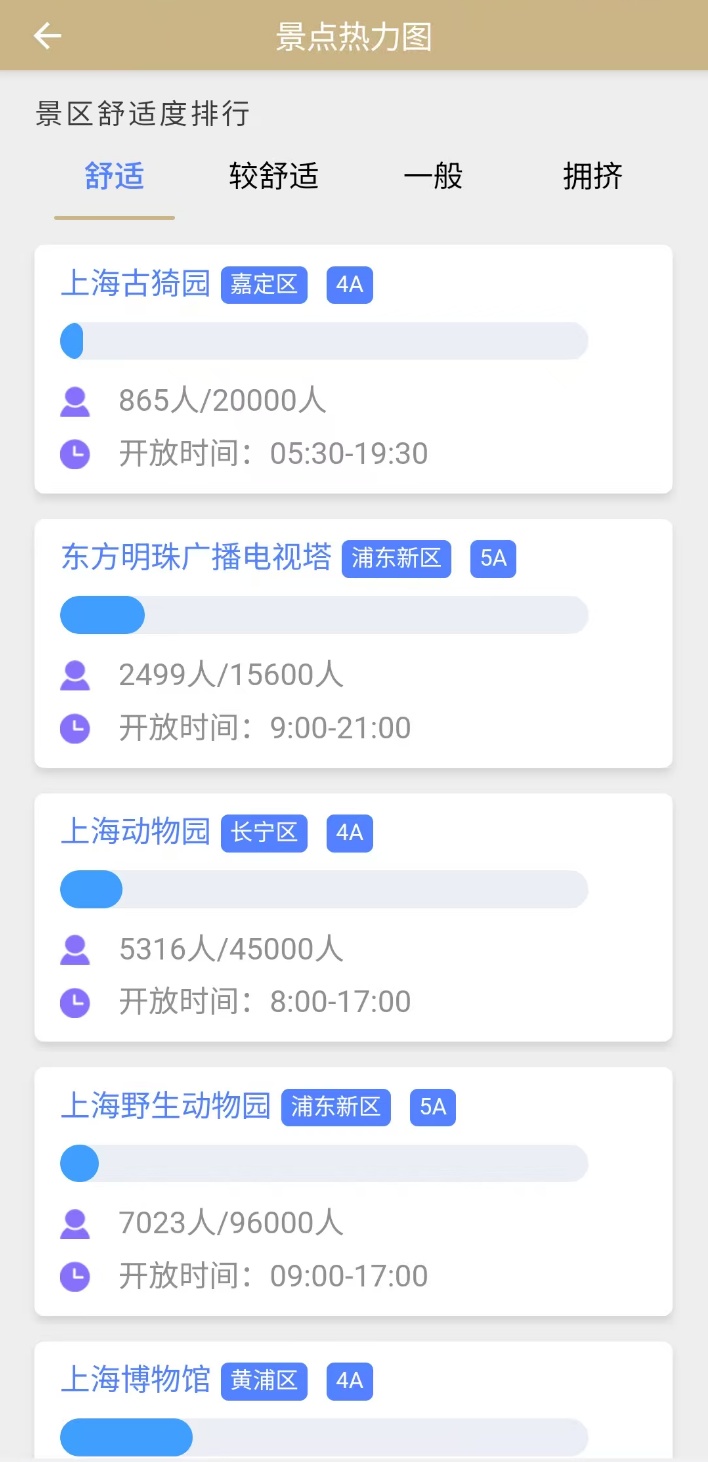Viewport: 708px width, 1462px height.
Task: Tap the 嘉定区 district tag
Action: point(264,285)
